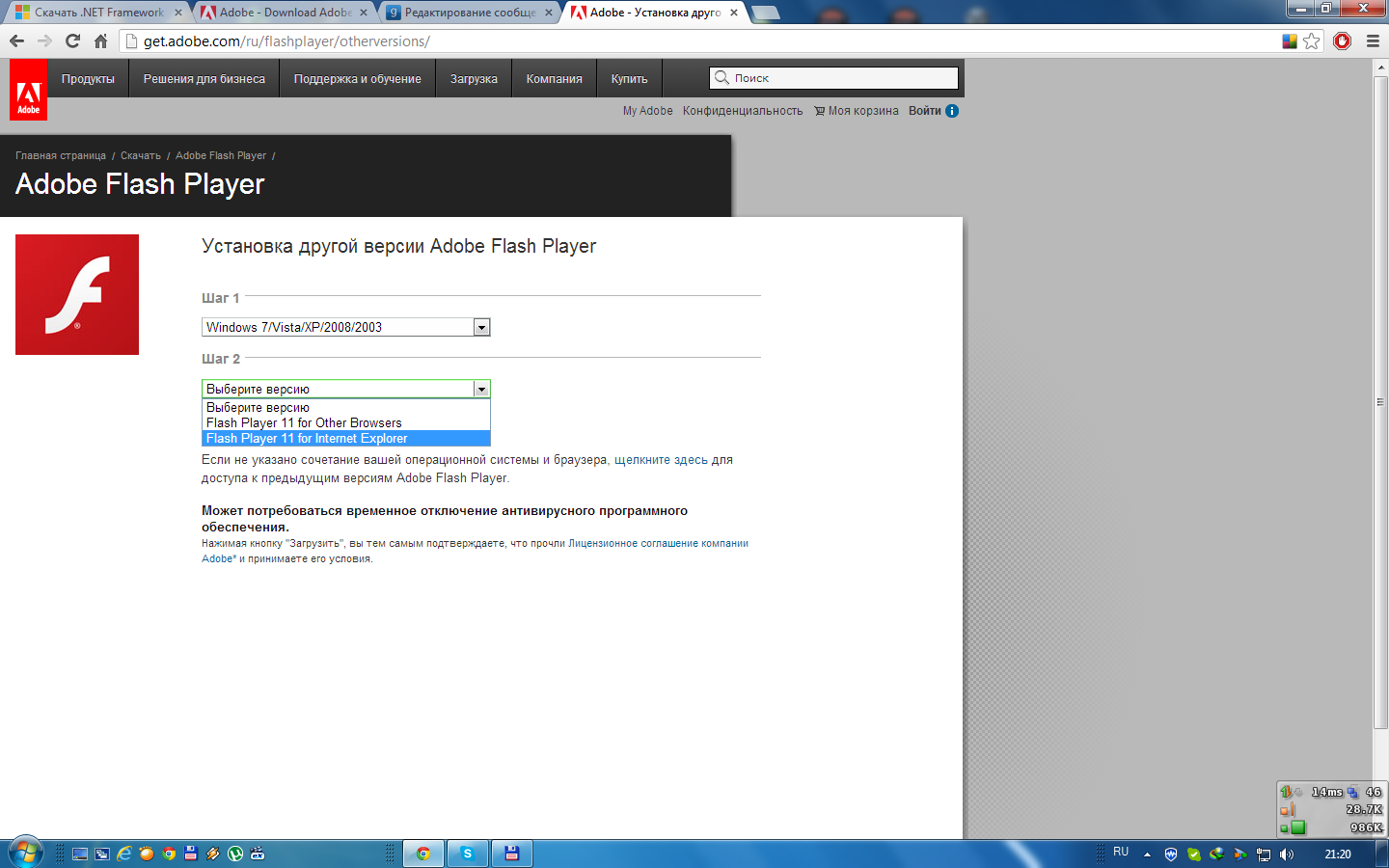Close the Adobe - Установка другой tab
The image size is (1389, 868).
(734, 13)
